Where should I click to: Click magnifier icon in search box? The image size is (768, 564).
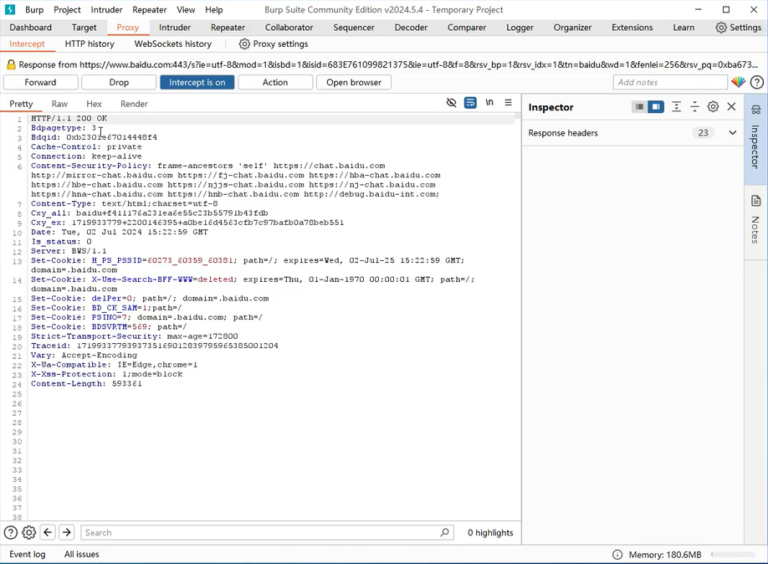(x=444, y=532)
